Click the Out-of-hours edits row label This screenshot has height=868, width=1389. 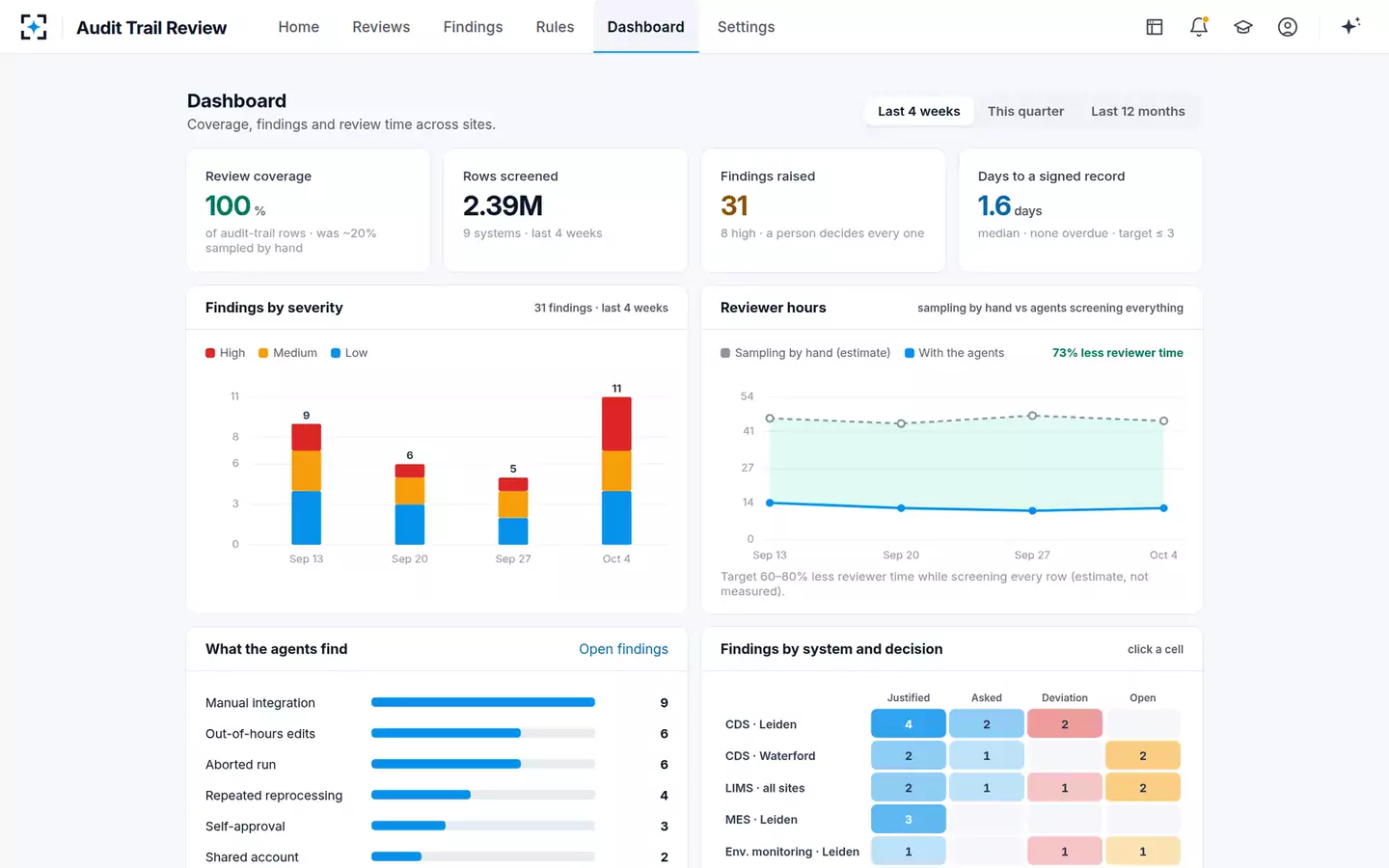point(260,734)
